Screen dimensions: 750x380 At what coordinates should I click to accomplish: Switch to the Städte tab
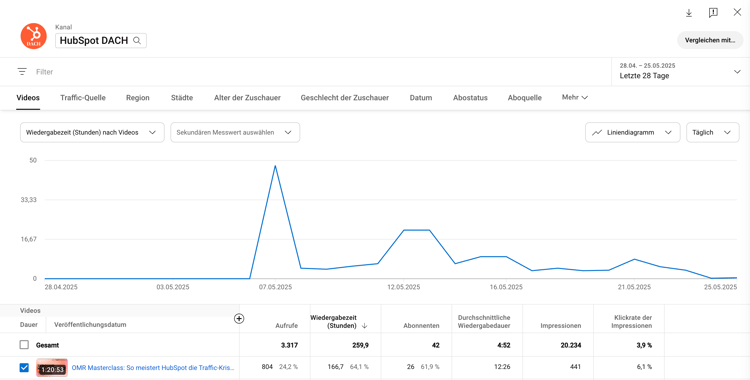[x=182, y=98]
